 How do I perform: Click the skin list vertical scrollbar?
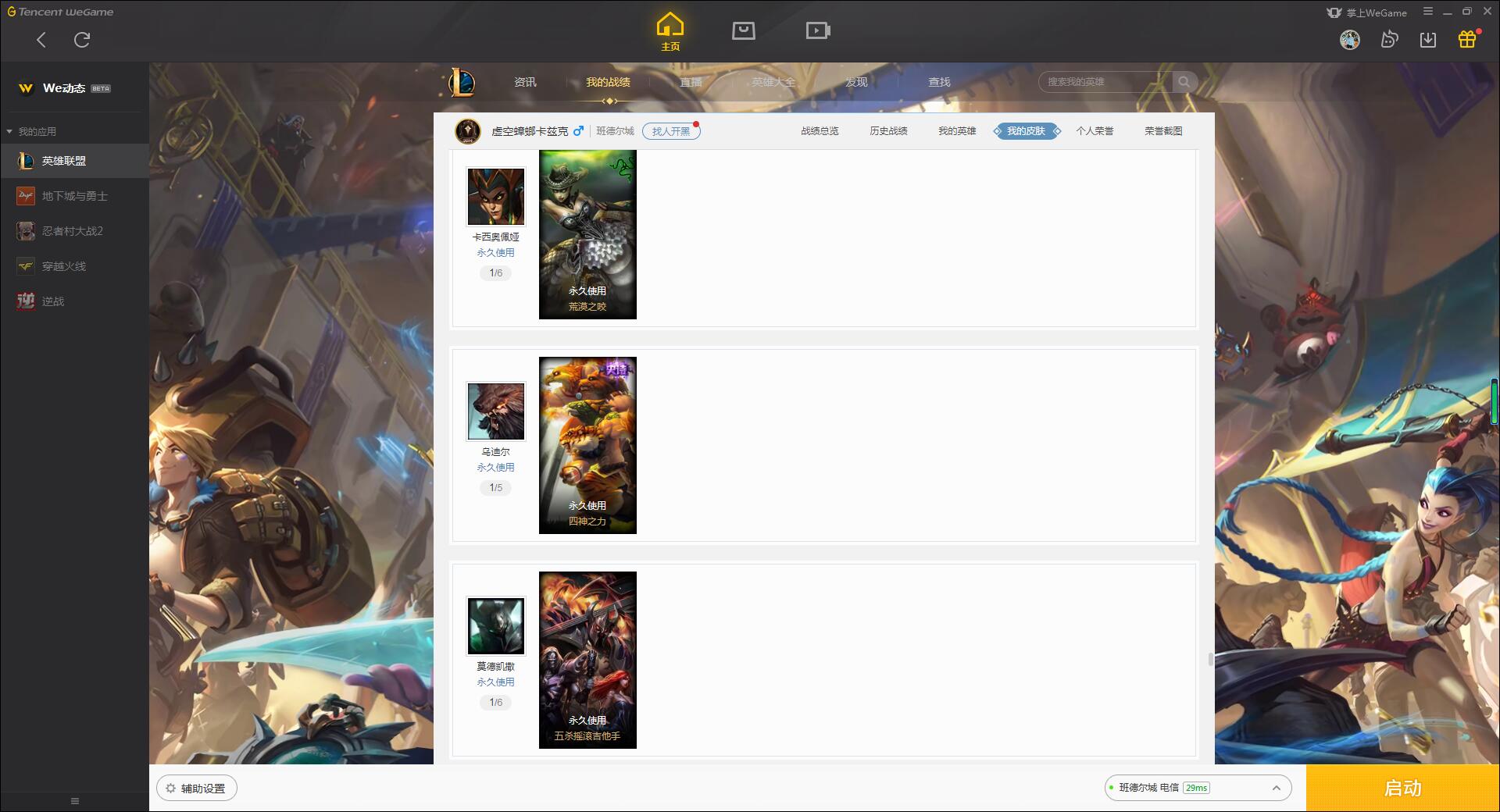pyautogui.click(x=1210, y=660)
